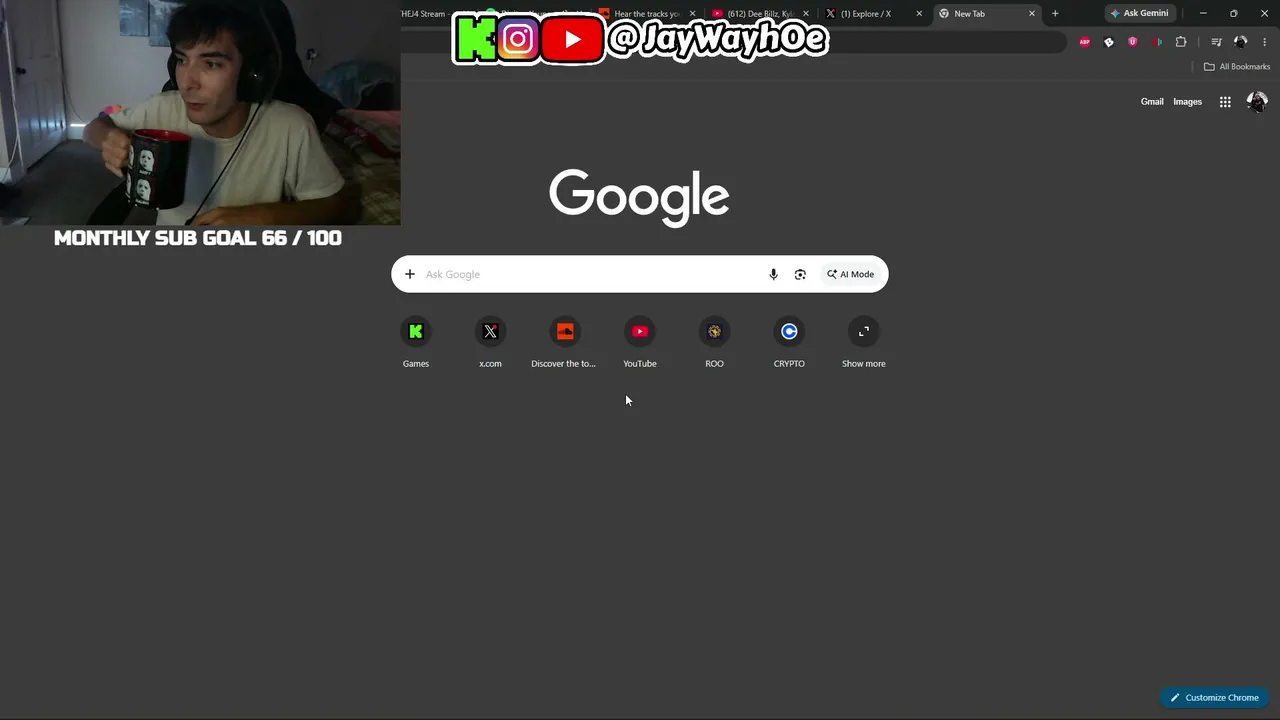Open the x.com shortcut
Viewport: 1280px width, 720px height.
pyautogui.click(x=490, y=342)
